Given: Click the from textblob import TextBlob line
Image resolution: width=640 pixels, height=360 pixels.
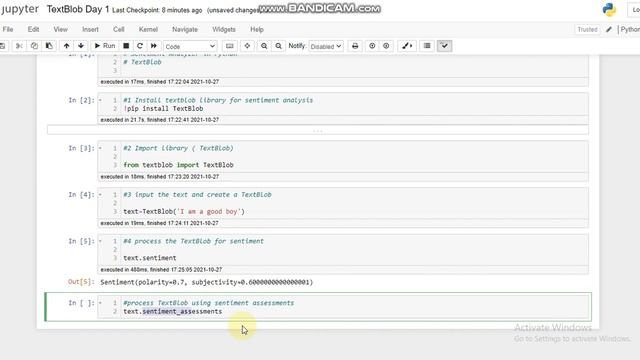Looking at the screenshot, I should 178,165.
